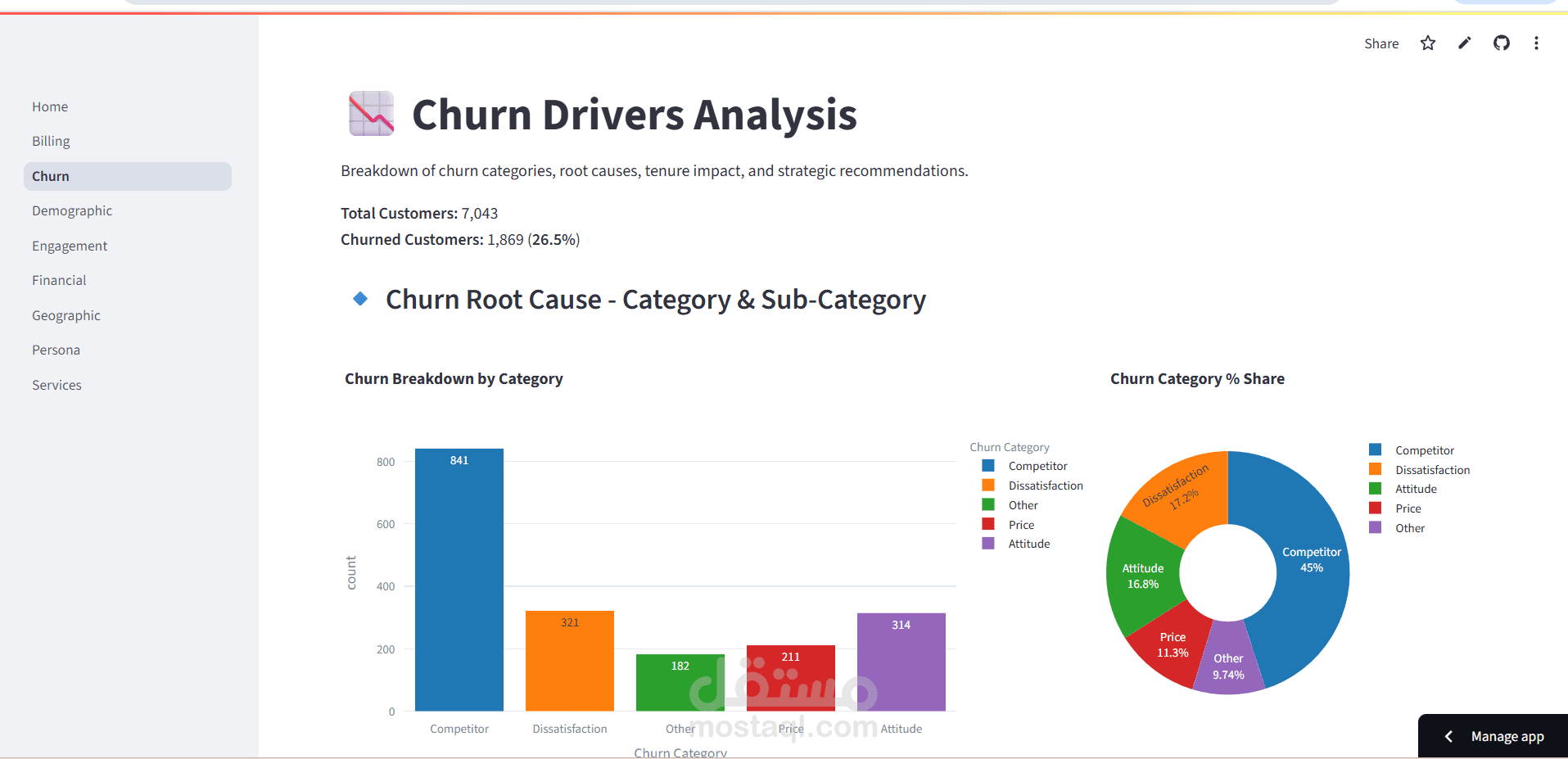This screenshot has width=1568, height=759.
Task: Click the Competitor 45% donut slice
Action: pyautogui.click(x=1312, y=560)
